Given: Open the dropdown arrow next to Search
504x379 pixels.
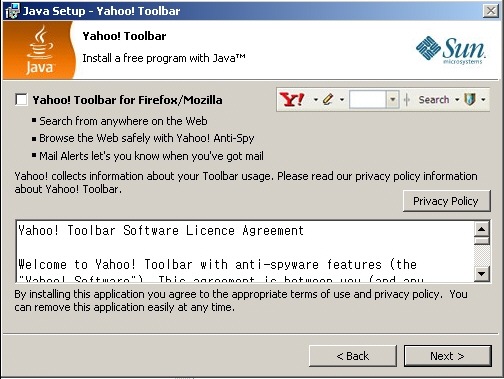Looking at the screenshot, I should (457, 99).
